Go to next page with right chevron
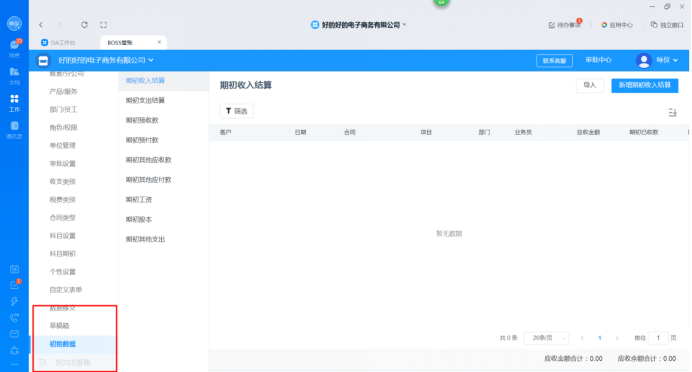 (x=617, y=338)
